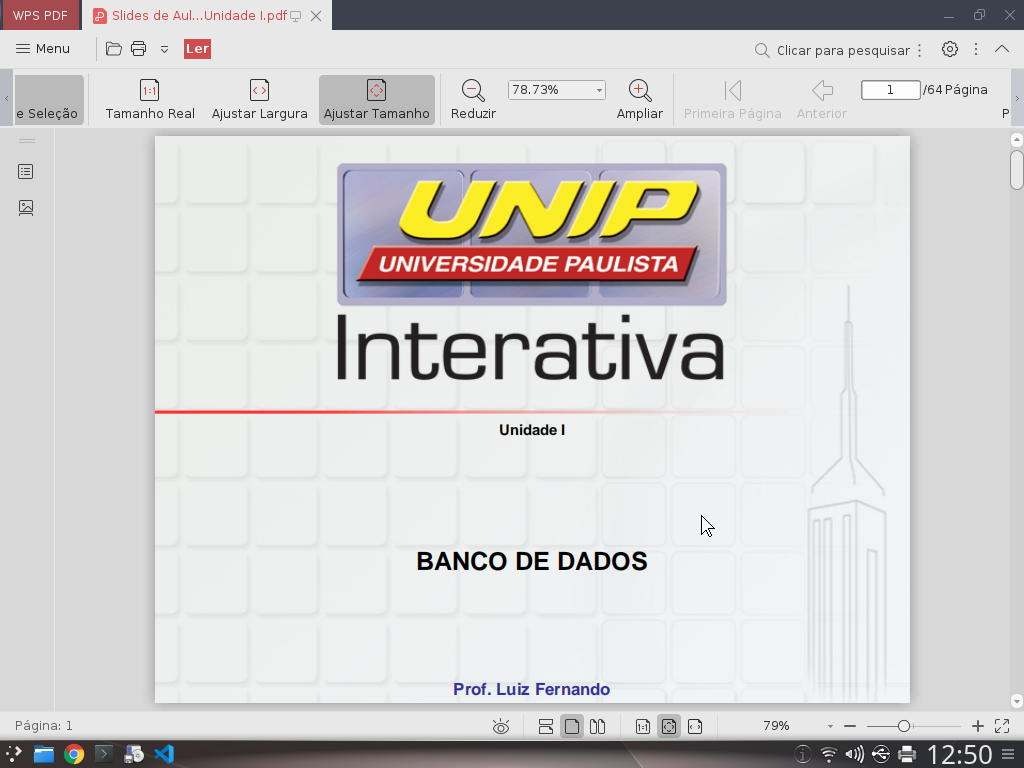
Task: Collapse the ribbon with the up chevron
Action: [x=1002, y=49]
